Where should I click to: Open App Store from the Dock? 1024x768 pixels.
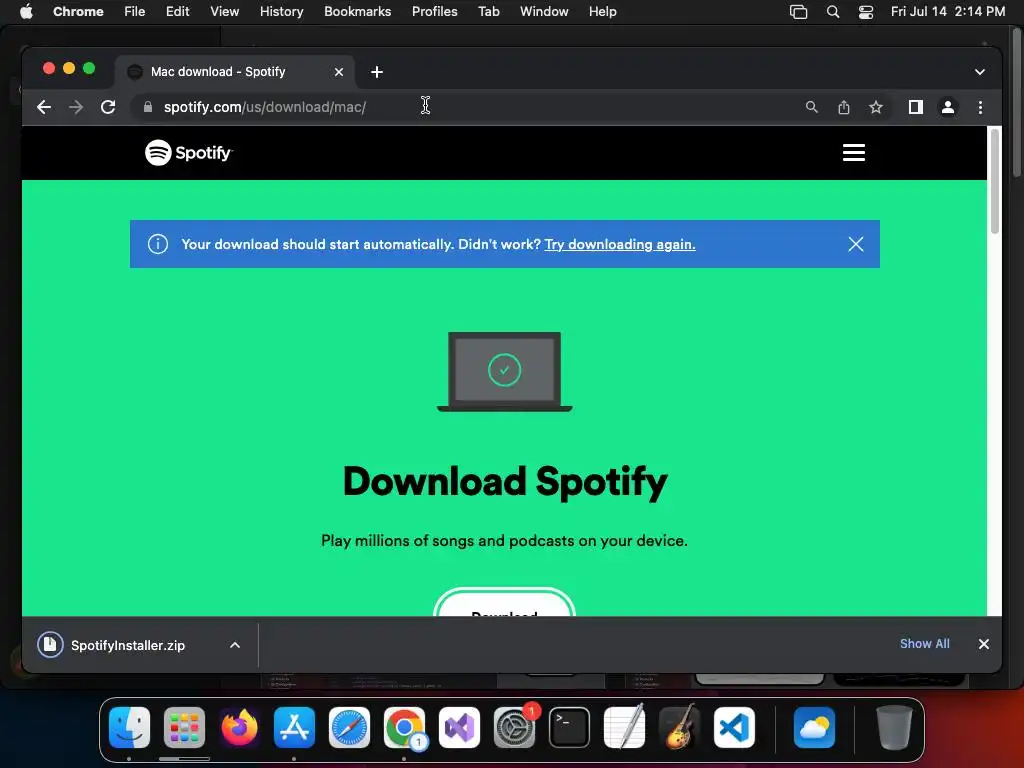[294, 728]
